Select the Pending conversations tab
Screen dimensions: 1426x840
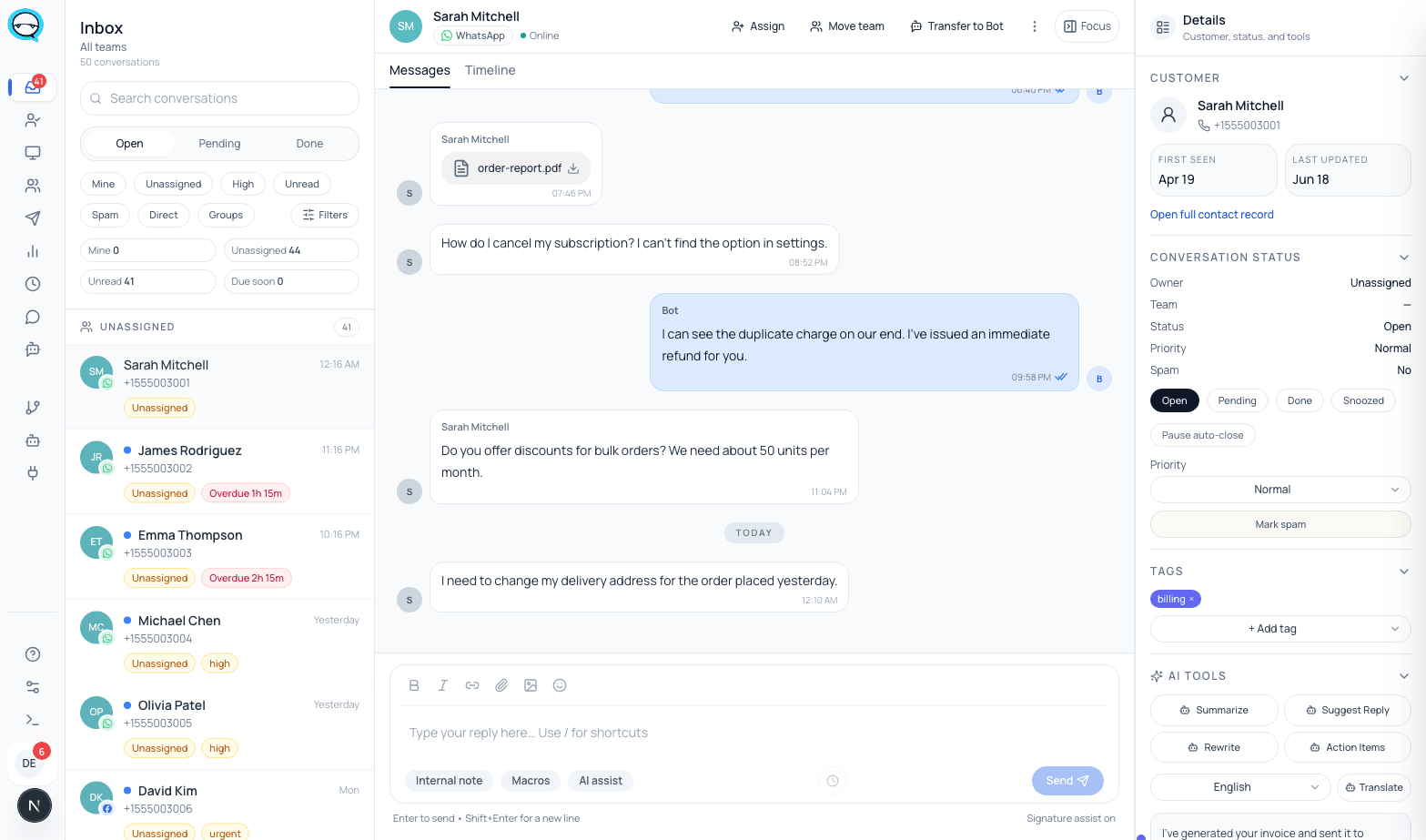pos(219,144)
